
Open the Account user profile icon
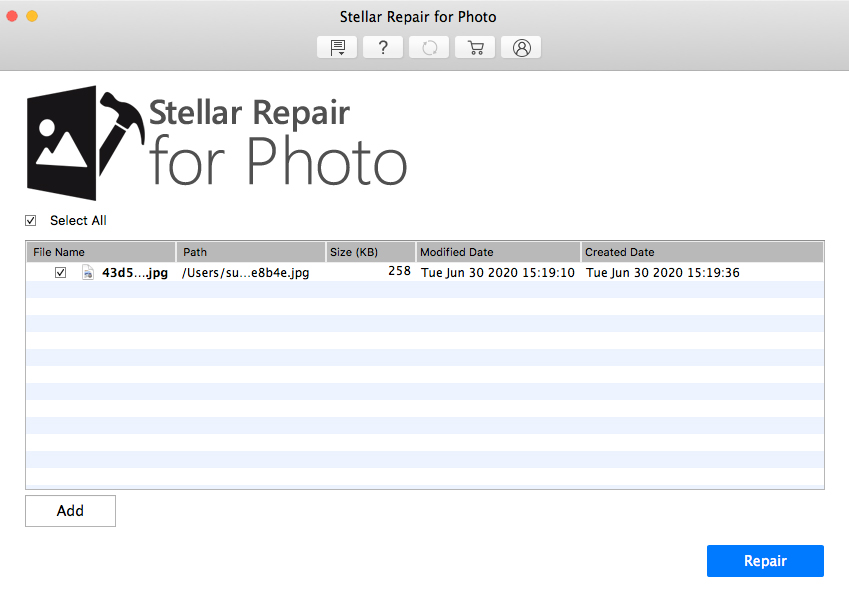521,48
